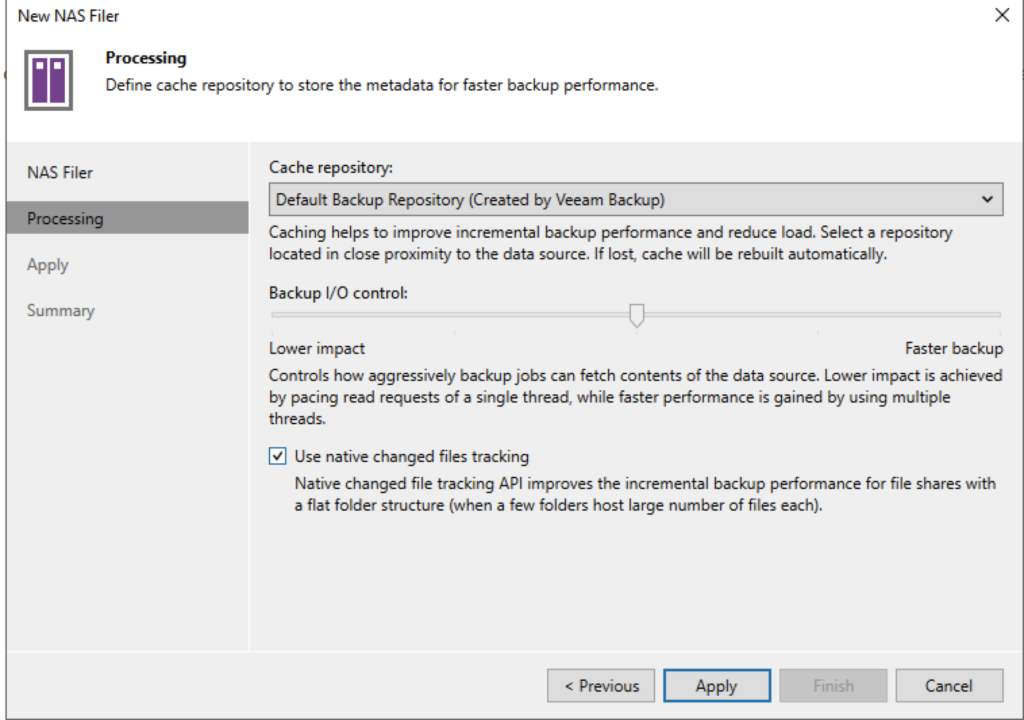Click the disabled Finish button
Screen dimensions: 1024x720
(x=833, y=686)
